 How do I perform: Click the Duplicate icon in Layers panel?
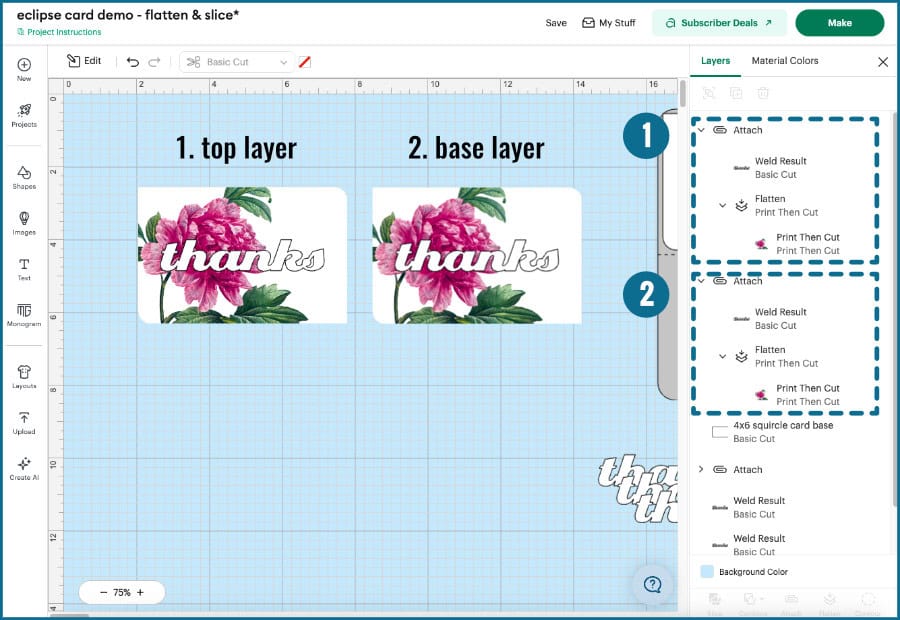coord(736,93)
